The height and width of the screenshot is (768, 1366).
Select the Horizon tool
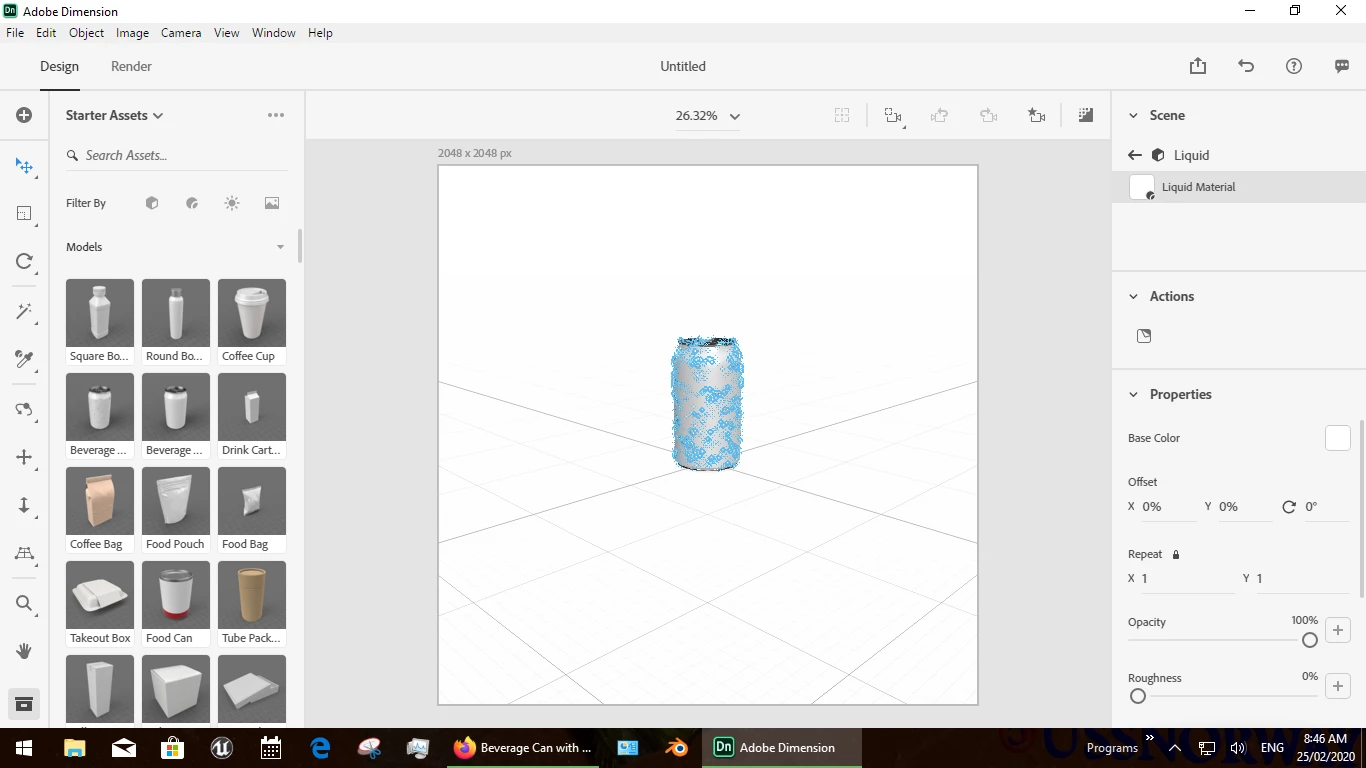(24, 553)
